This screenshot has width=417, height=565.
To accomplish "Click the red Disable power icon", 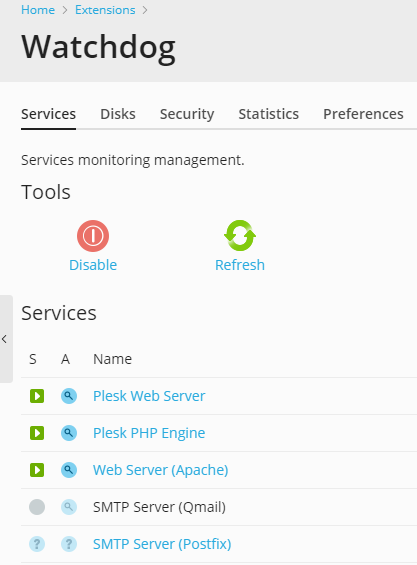I will [x=93, y=236].
